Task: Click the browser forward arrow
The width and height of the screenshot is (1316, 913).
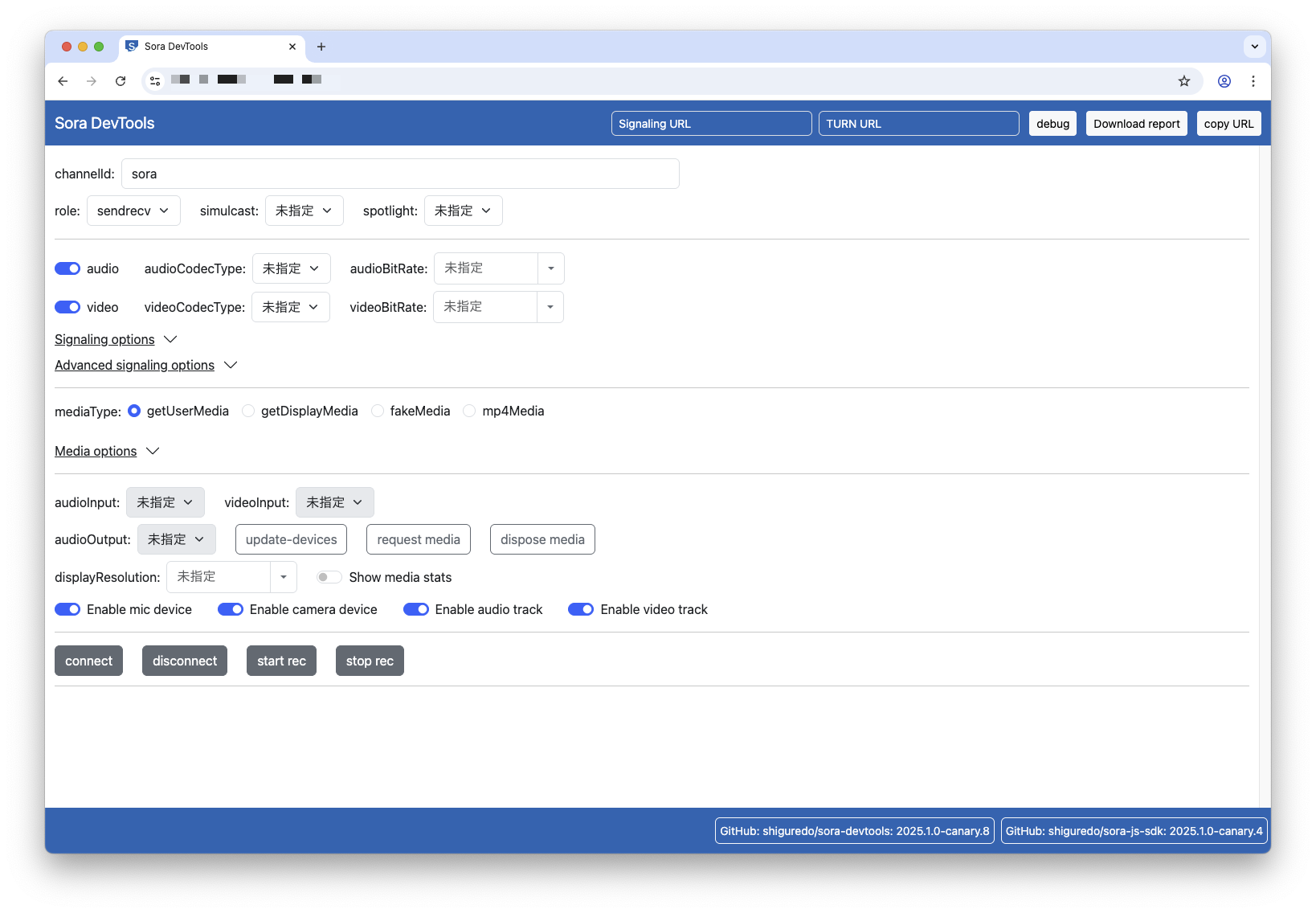Action: [x=92, y=81]
